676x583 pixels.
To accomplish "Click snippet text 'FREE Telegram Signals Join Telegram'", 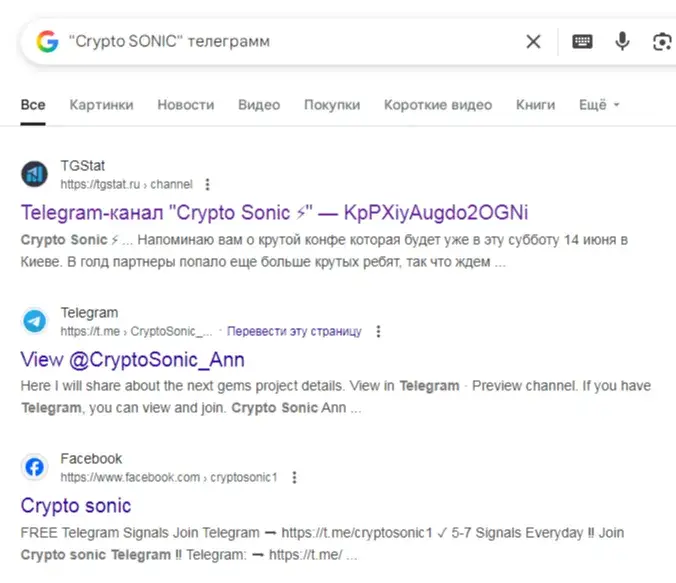I will pyautogui.click(x=322, y=543).
